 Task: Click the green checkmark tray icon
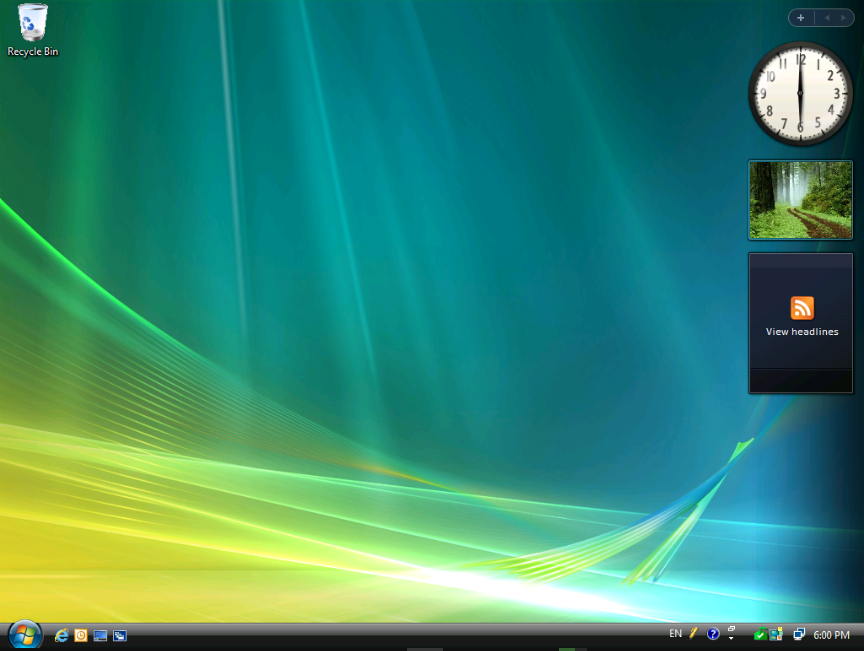[x=760, y=634]
